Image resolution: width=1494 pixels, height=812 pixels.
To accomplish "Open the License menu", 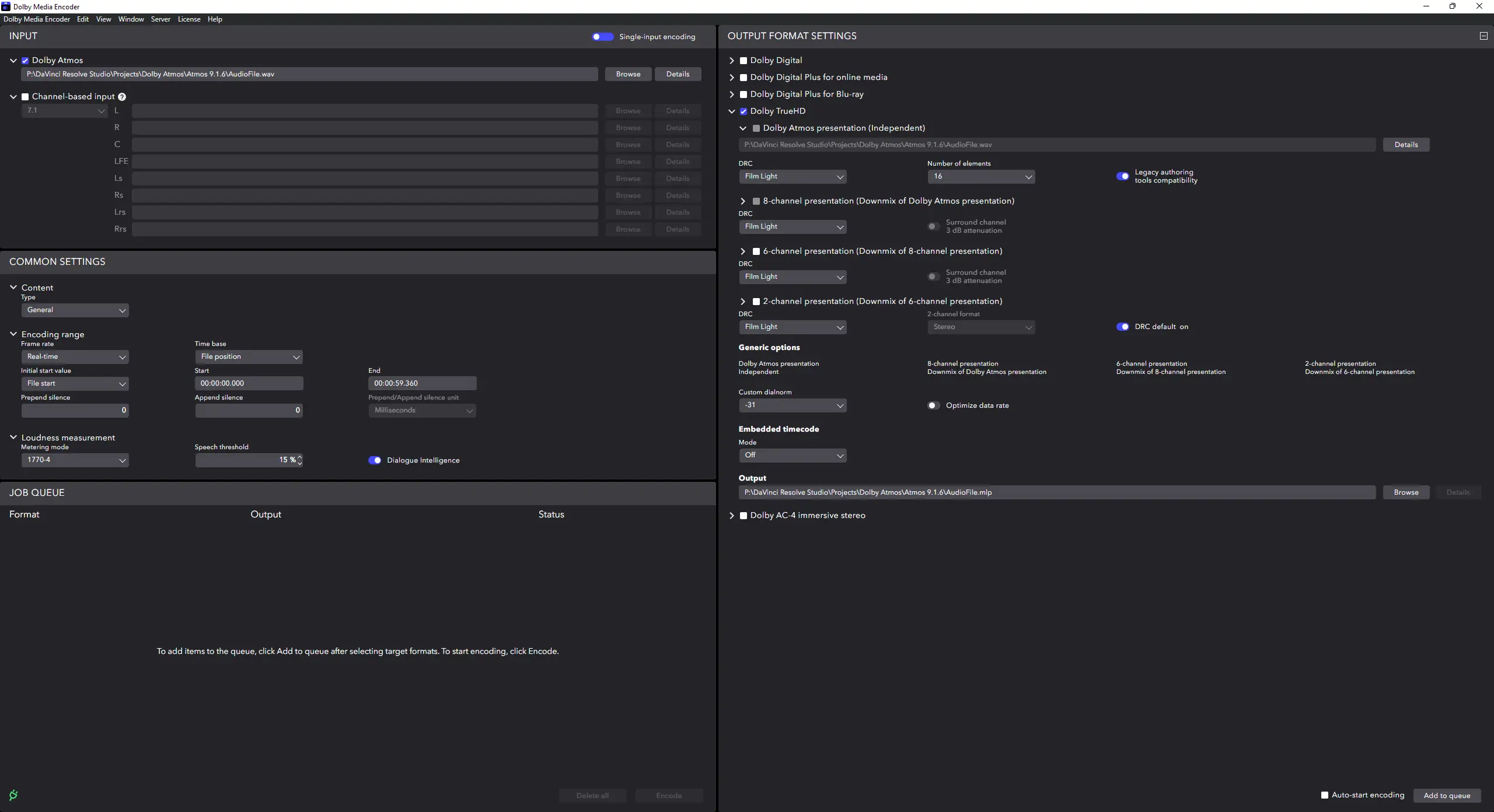I will tap(189, 19).
